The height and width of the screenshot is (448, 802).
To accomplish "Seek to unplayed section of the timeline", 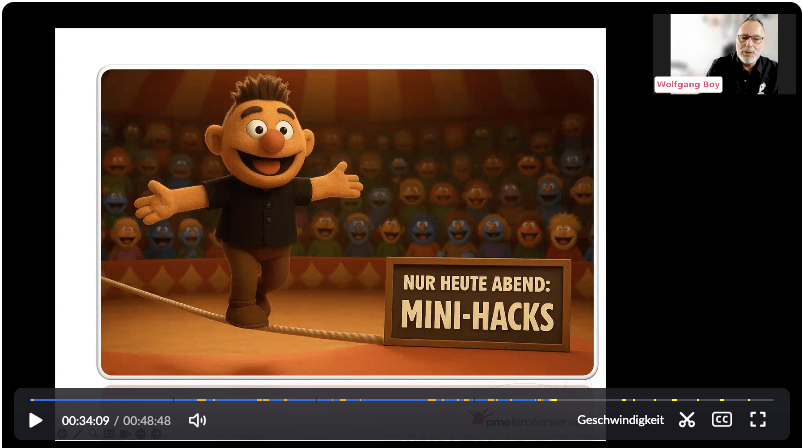I will tap(680, 400).
